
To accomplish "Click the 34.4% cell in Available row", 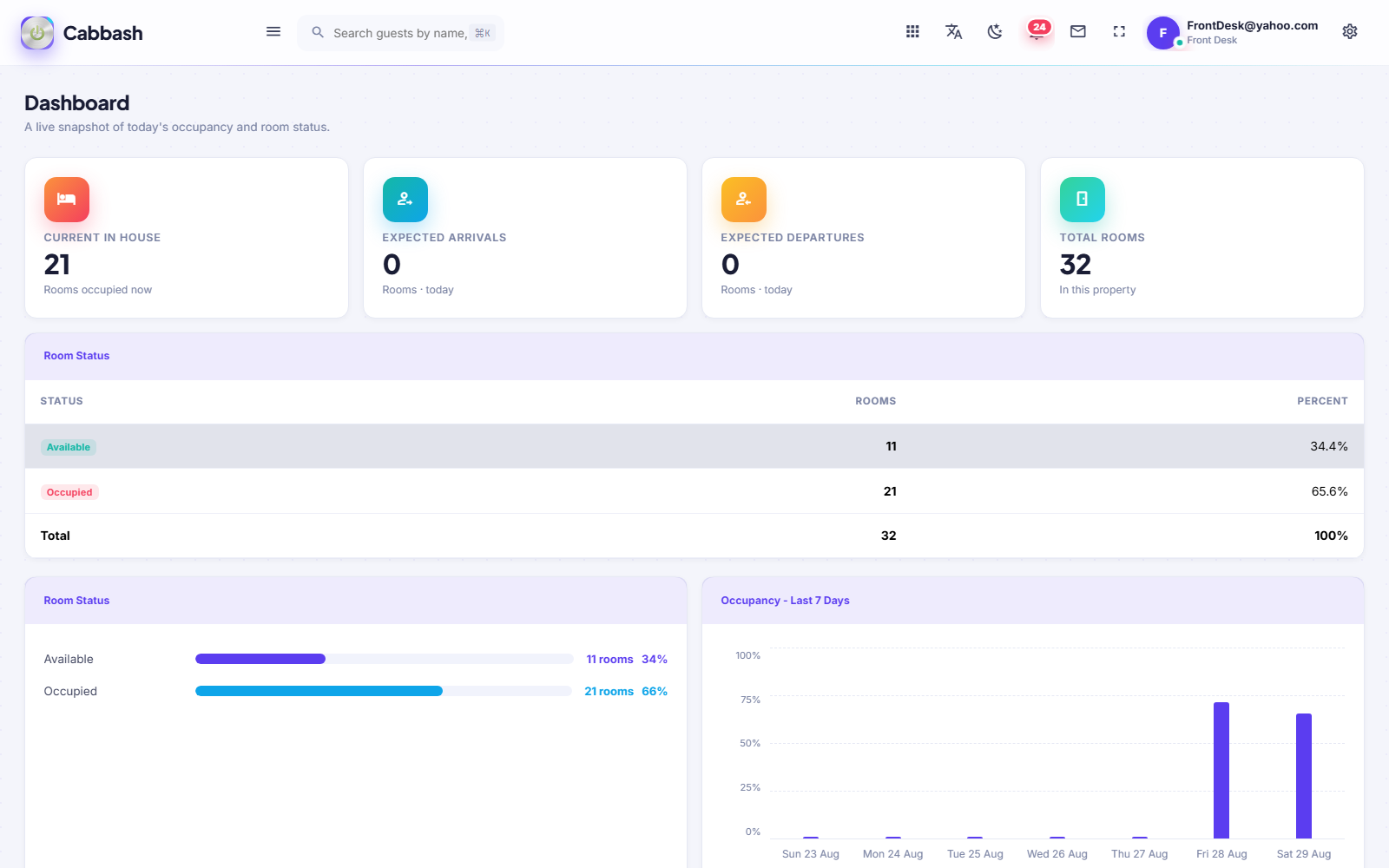I will pyautogui.click(x=1329, y=446).
